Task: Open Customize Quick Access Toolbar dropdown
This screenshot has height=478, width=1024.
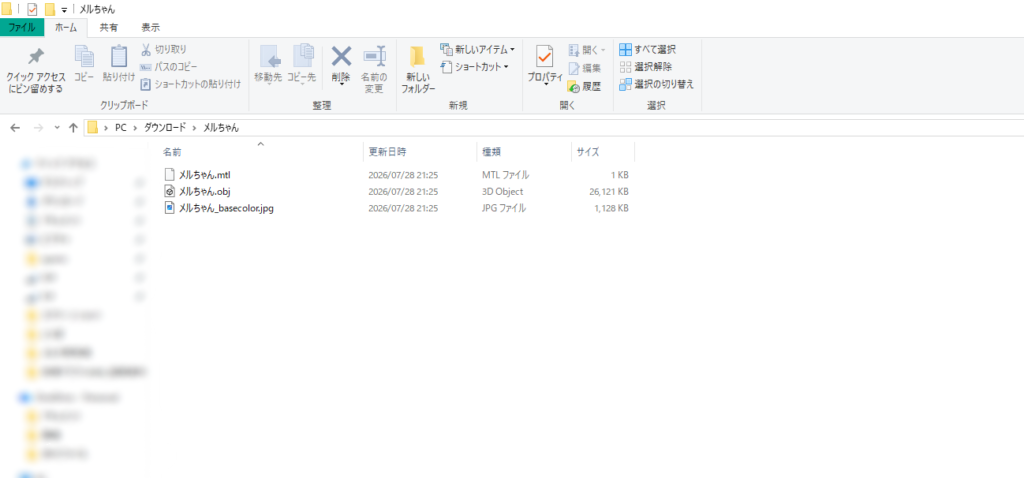Action: [64, 10]
